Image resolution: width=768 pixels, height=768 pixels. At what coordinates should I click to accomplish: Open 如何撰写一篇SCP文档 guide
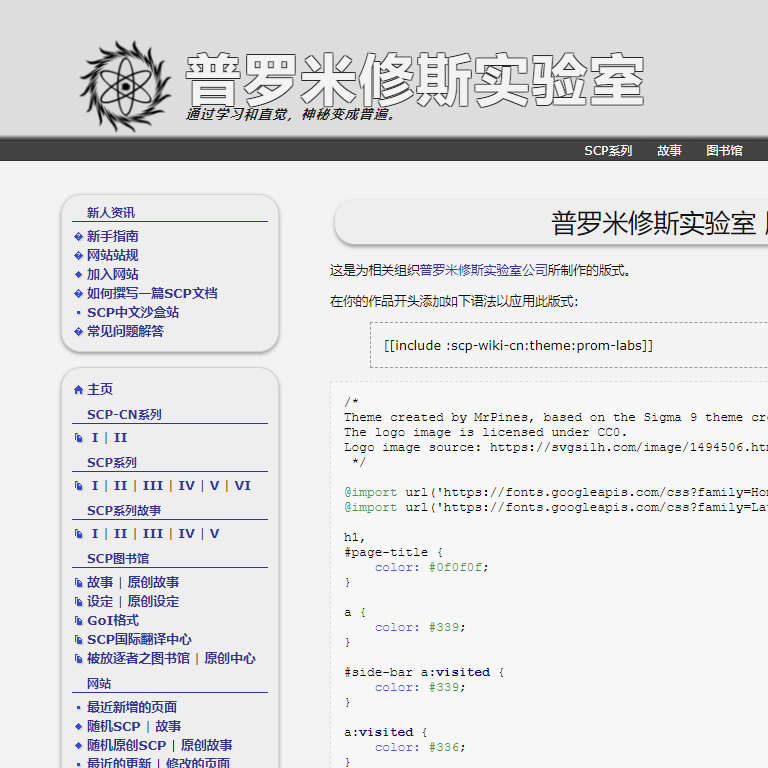click(151, 293)
